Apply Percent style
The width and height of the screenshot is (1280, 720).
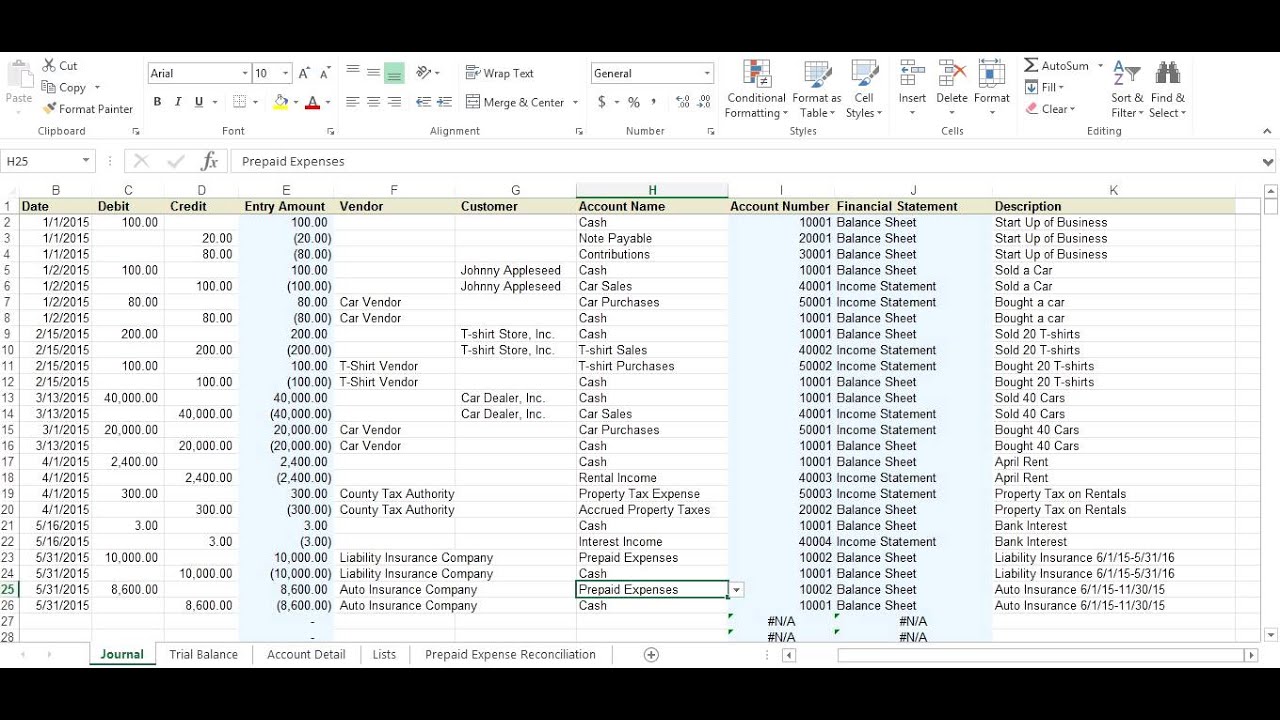[x=633, y=102]
